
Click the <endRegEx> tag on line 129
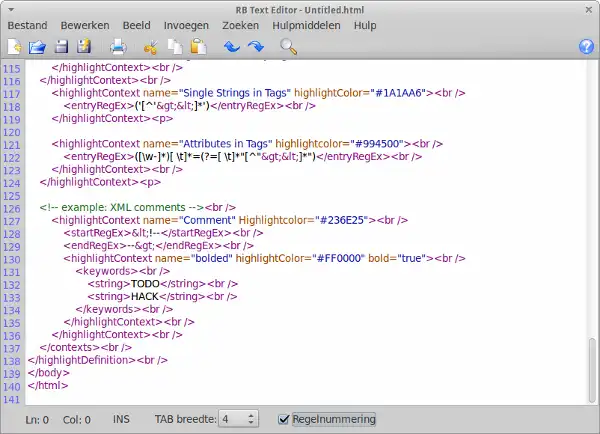pos(95,245)
